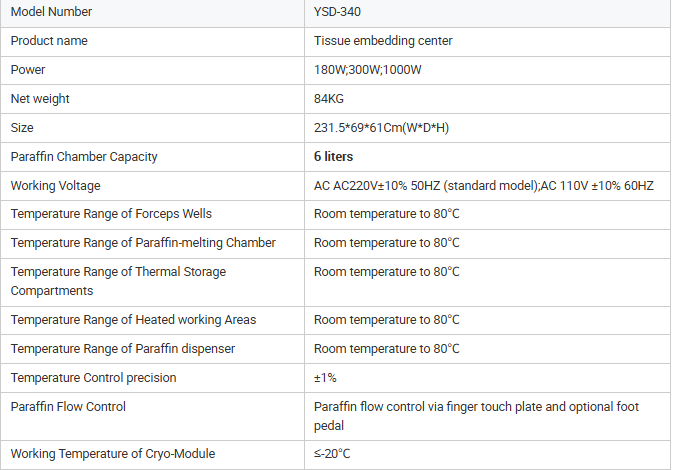This screenshot has height=470, width=673.
Task: Select the ≤-20°C cryo-module value
Action: coord(332,454)
